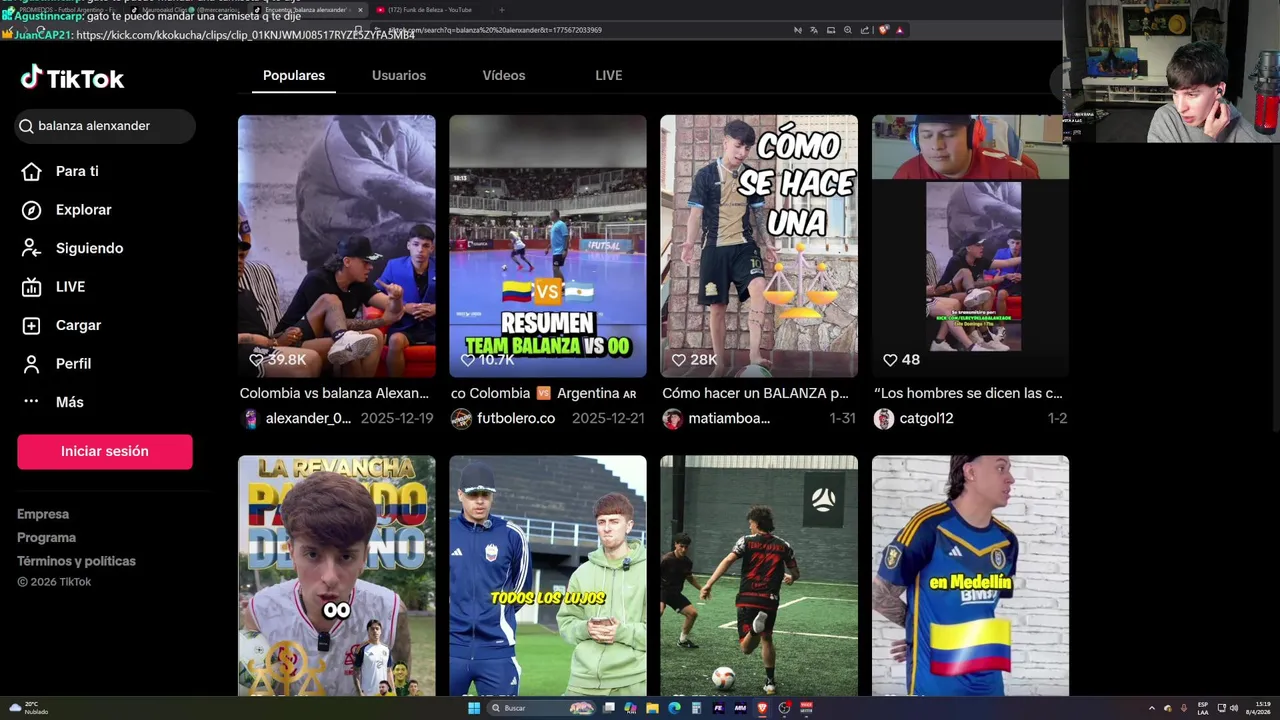Viewport: 1280px width, 720px height.
Task: Open La Revancha video thumbnail
Action: tap(337, 575)
